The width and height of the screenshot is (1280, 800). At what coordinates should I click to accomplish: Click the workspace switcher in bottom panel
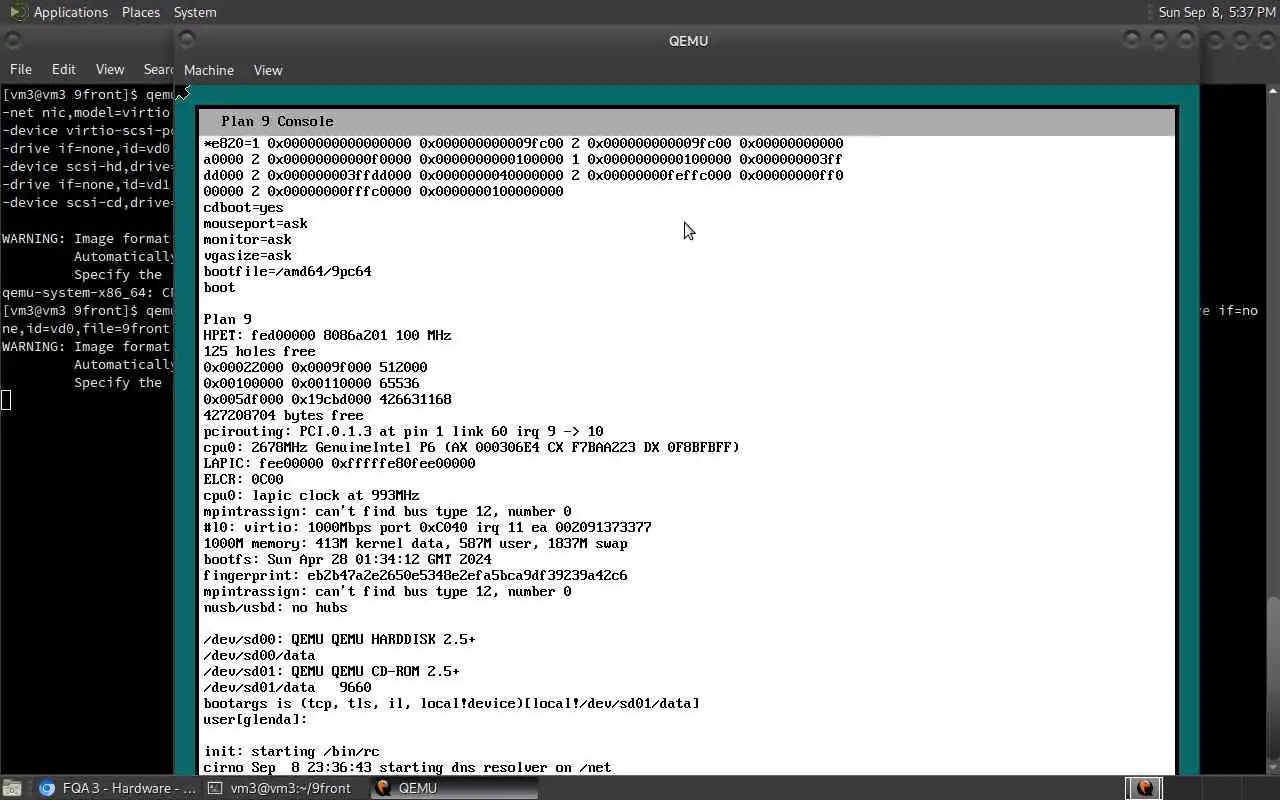[x=1145, y=788]
